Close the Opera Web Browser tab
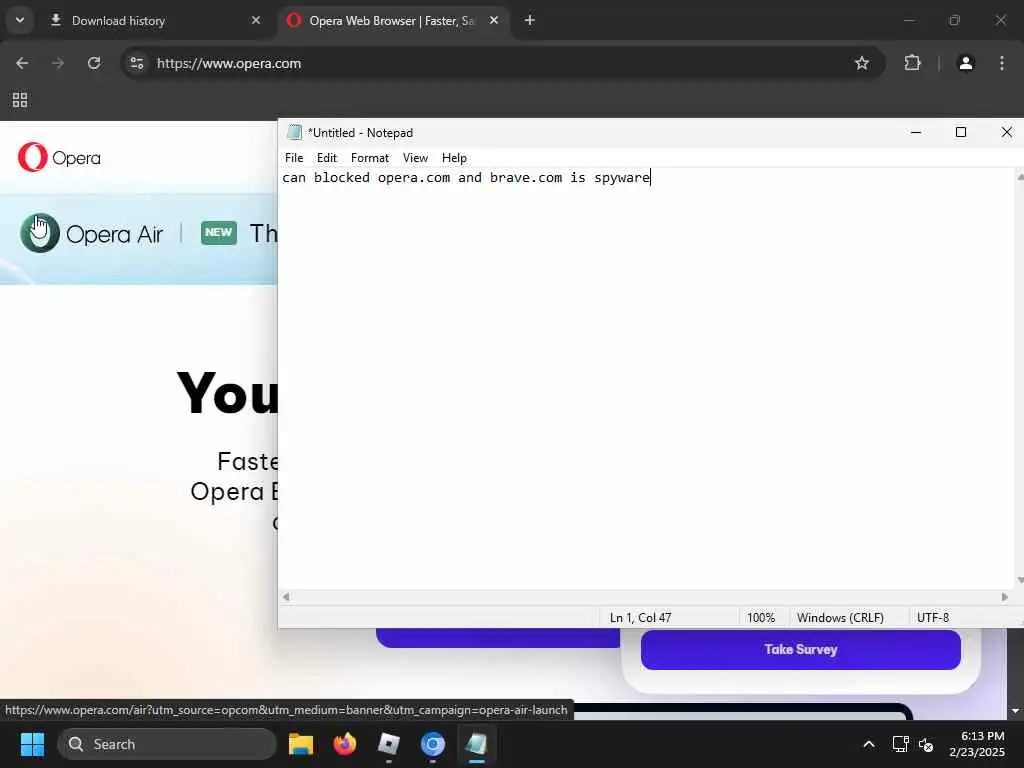Viewport: 1024px width, 768px height. pyautogui.click(x=494, y=20)
